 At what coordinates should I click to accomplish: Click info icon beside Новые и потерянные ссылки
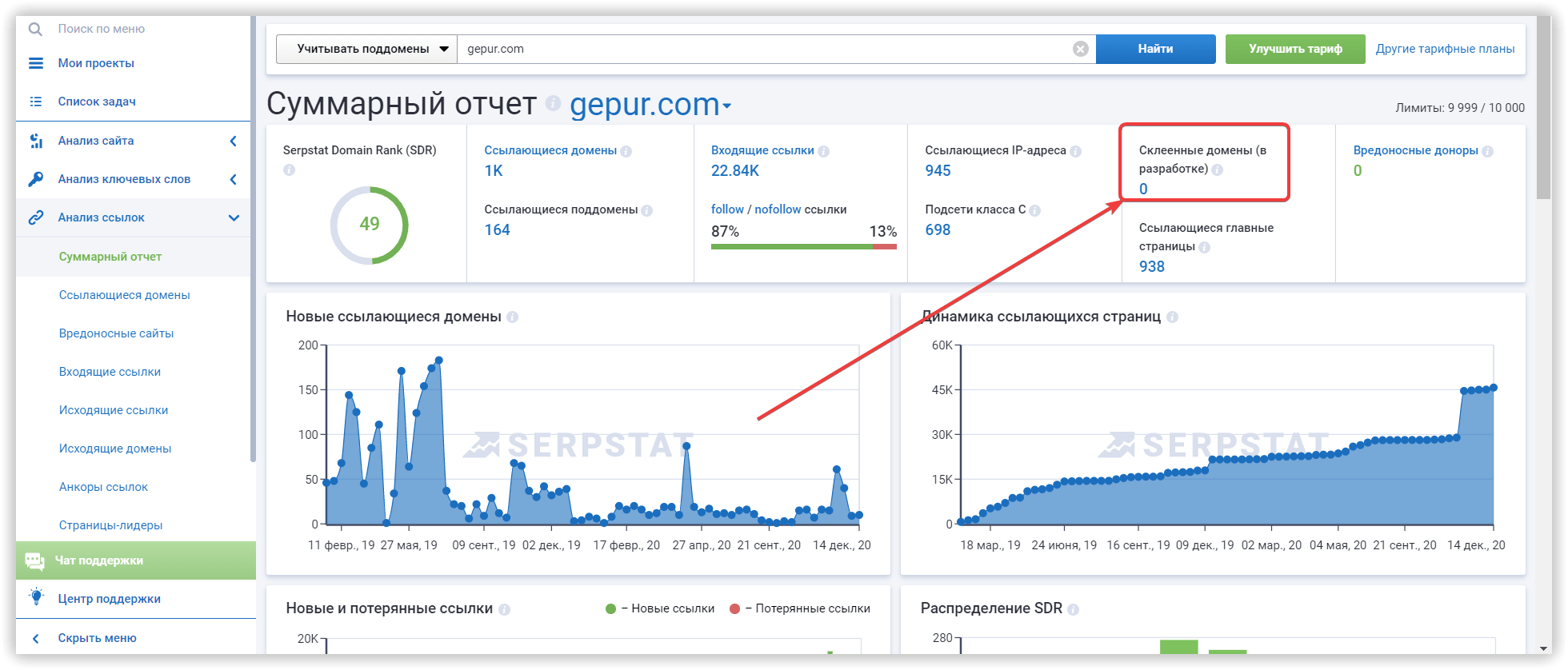(x=505, y=609)
